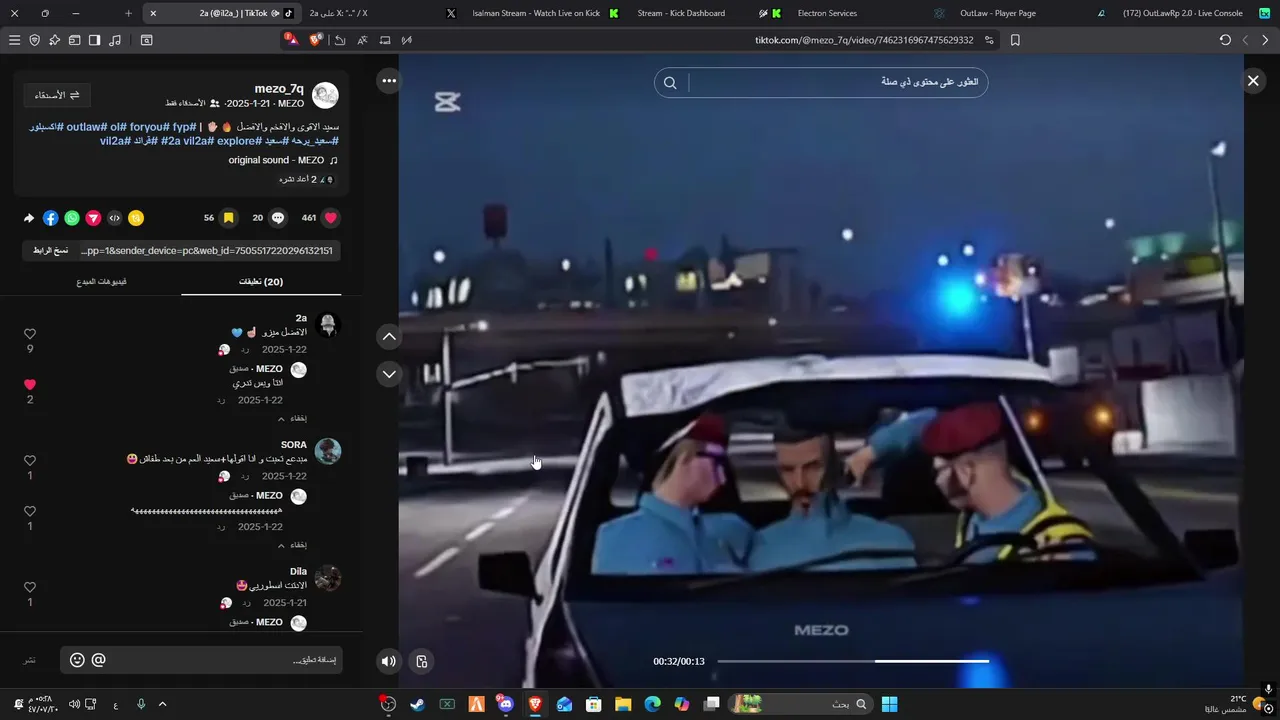Collapse replies under SORA's comment
Image resolution: width=1280 pixels, height=720 pixels.
pyautogui.click(x=292, y=545)
